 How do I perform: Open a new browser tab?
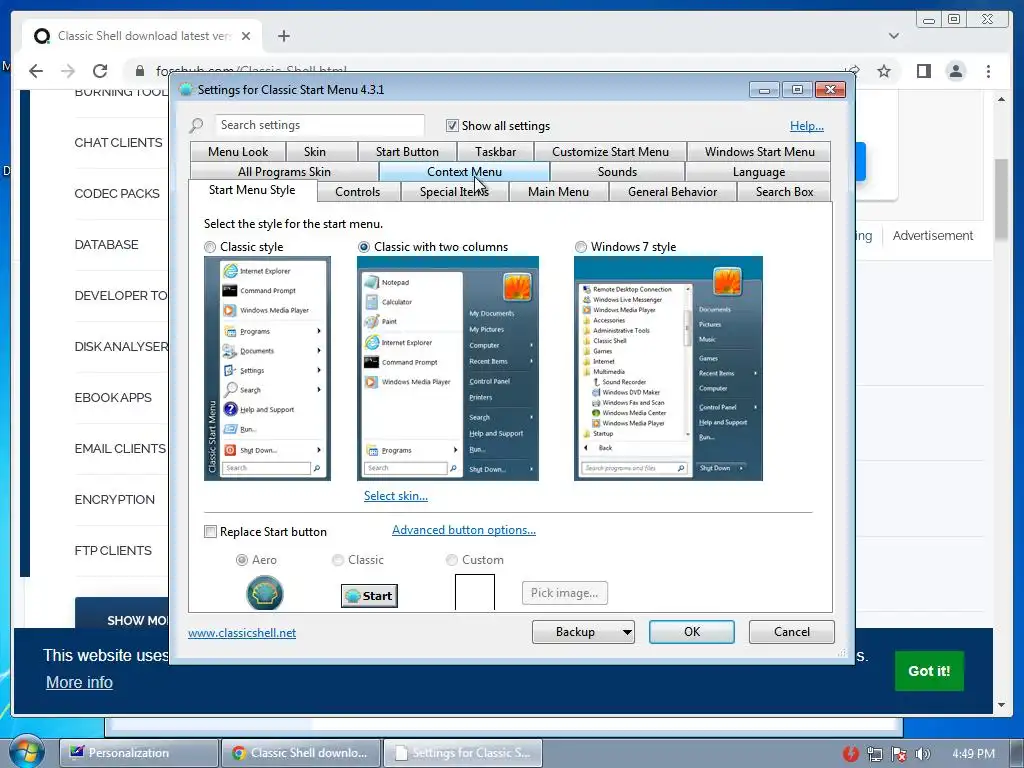tap(283, 36)
